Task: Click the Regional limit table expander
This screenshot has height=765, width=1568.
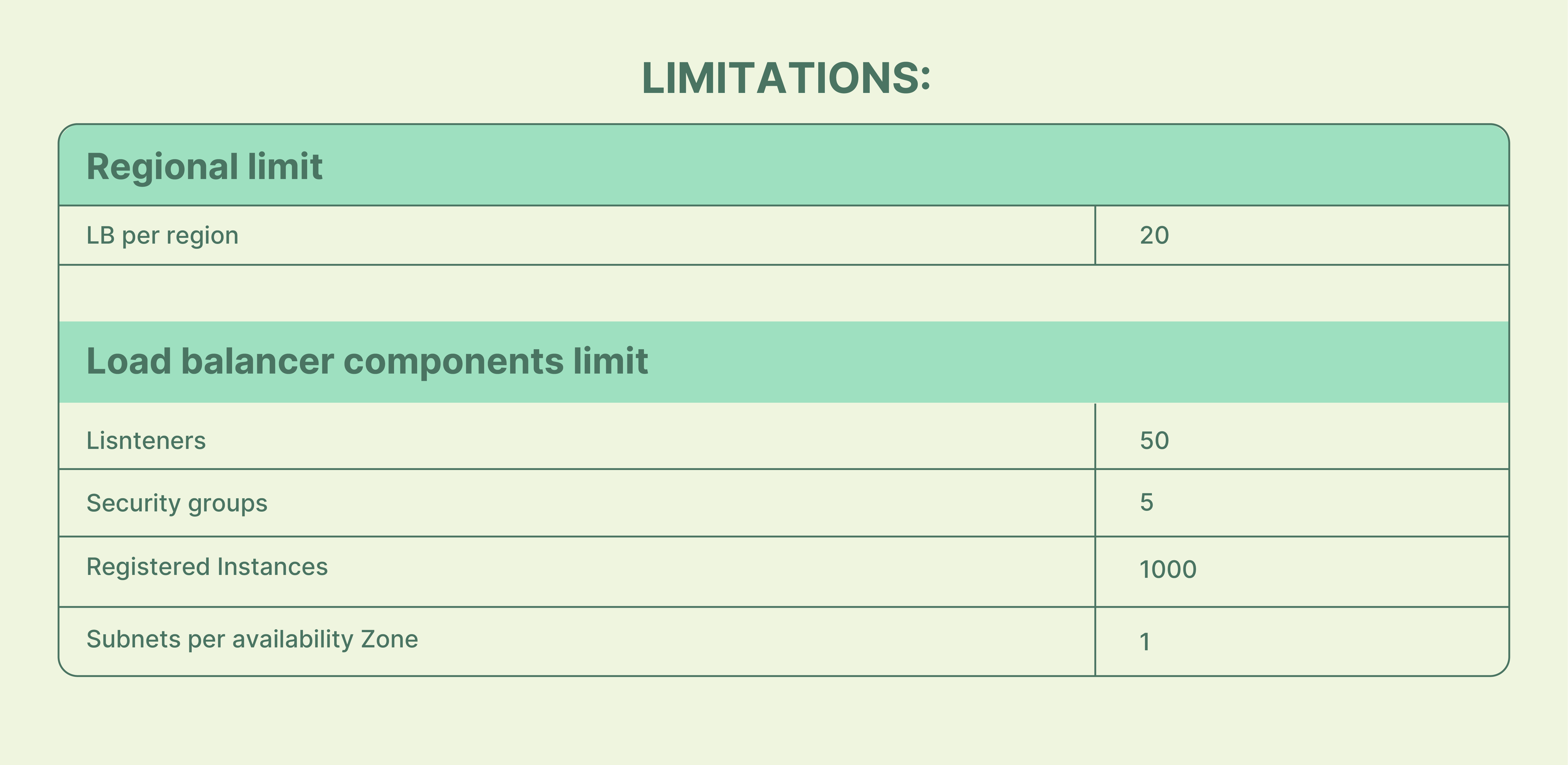Action: coord(784,165)
